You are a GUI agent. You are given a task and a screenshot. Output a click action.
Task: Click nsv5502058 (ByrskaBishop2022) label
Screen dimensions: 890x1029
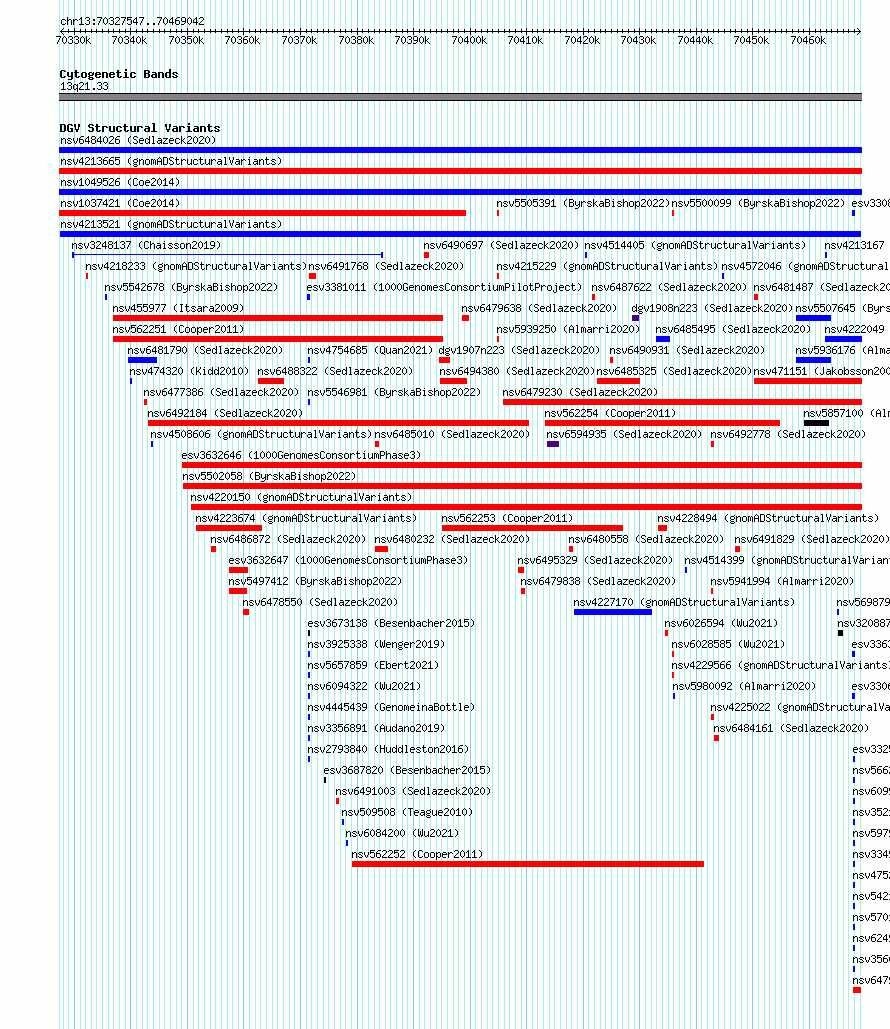(x=269, y=476)
